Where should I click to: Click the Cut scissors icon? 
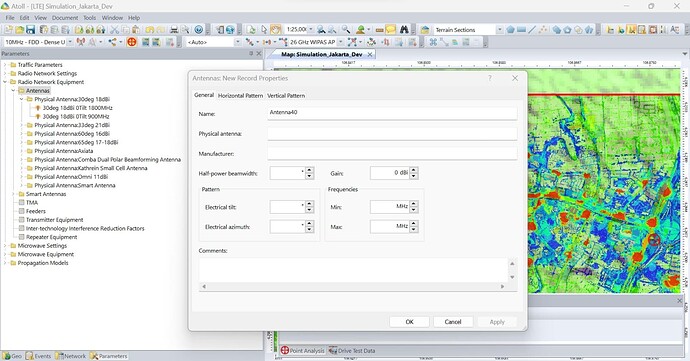pos(114,29)
